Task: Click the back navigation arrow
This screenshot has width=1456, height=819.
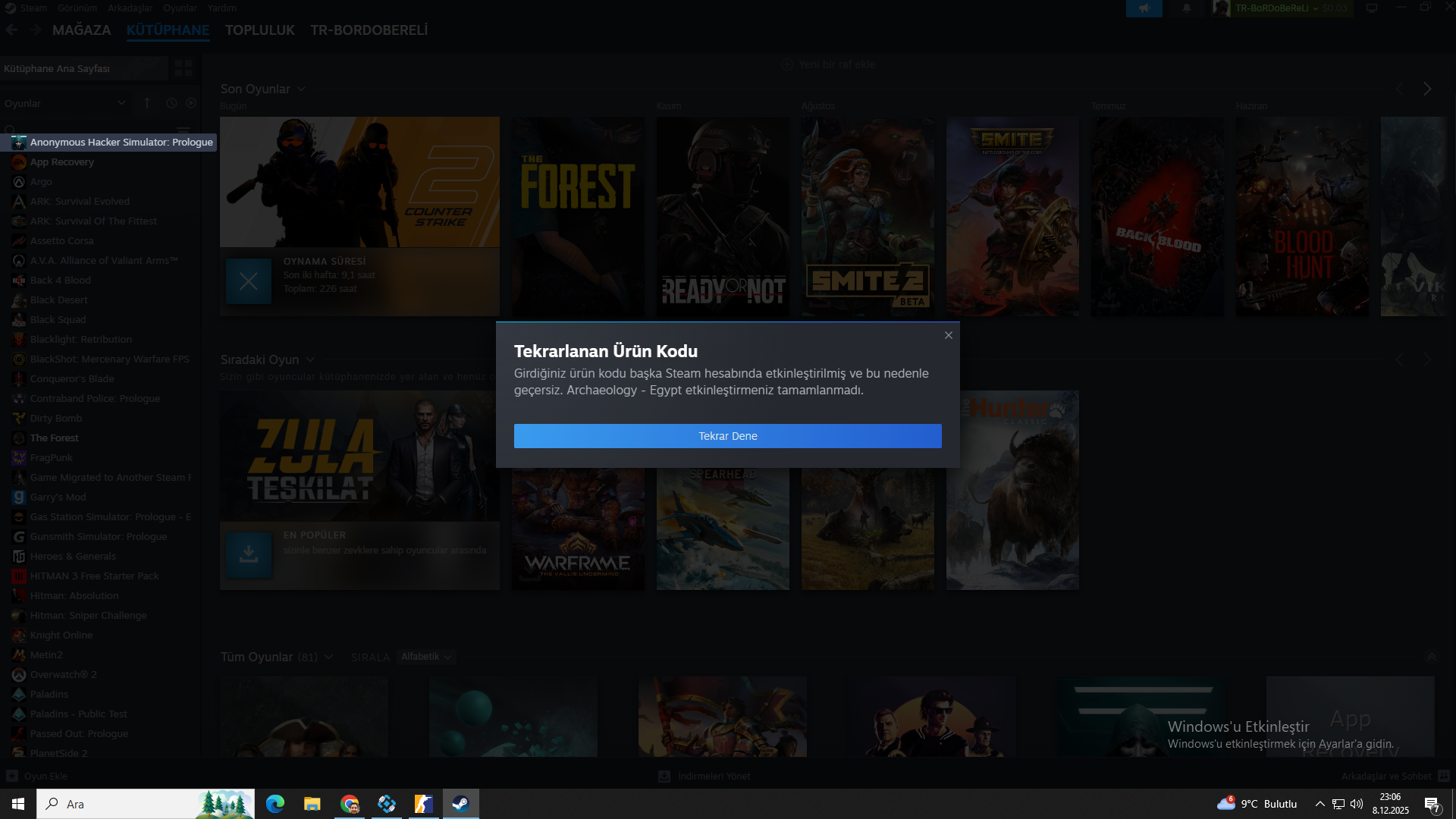Action: click(12, 30)
